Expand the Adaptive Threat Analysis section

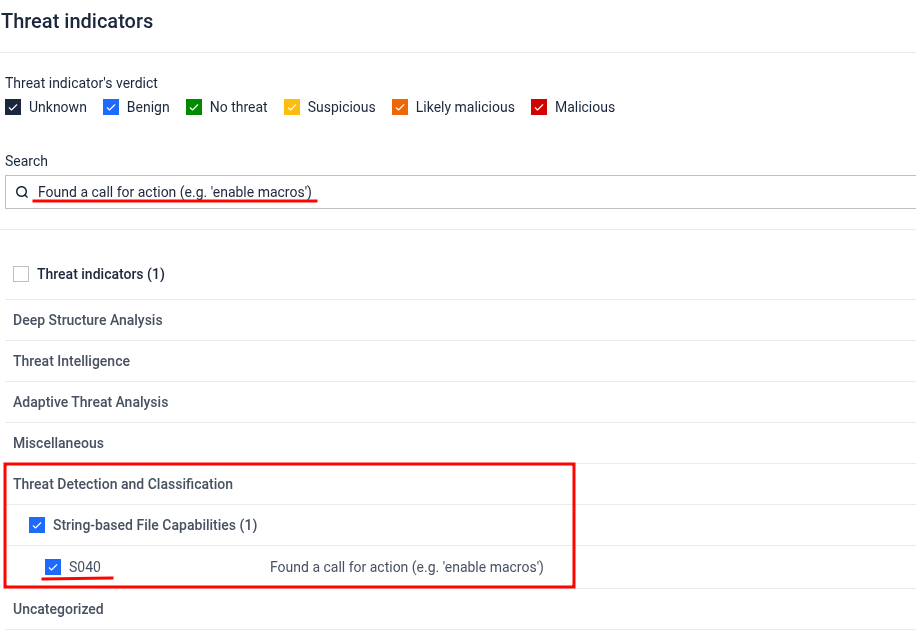pyautogui.click(x=460, y=402)
